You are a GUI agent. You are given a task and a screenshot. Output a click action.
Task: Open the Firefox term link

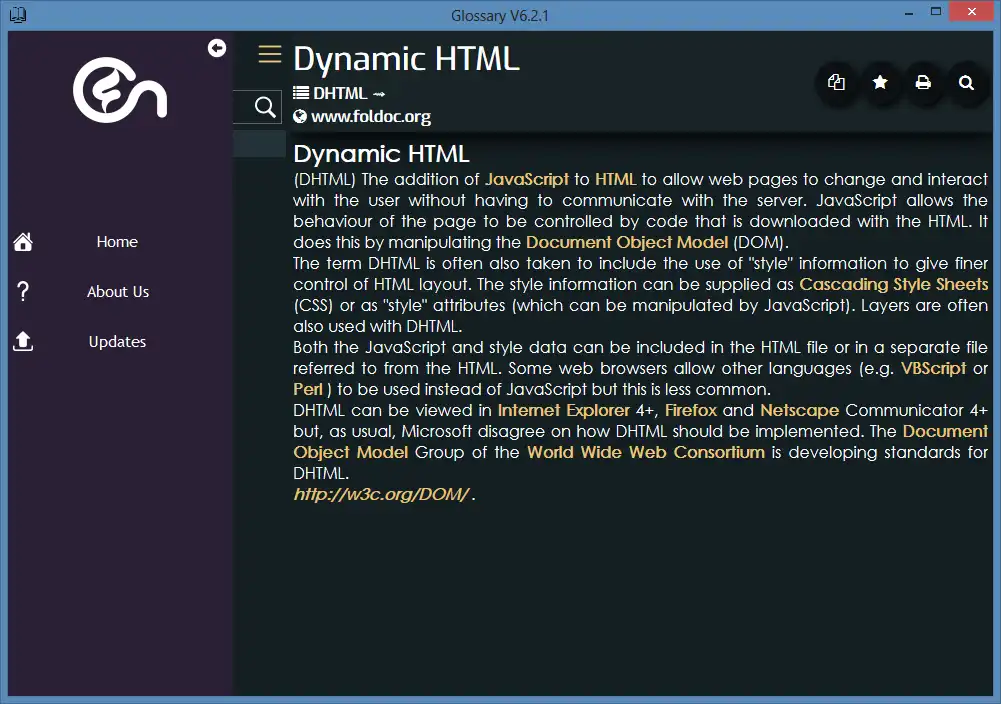[691, 410]
